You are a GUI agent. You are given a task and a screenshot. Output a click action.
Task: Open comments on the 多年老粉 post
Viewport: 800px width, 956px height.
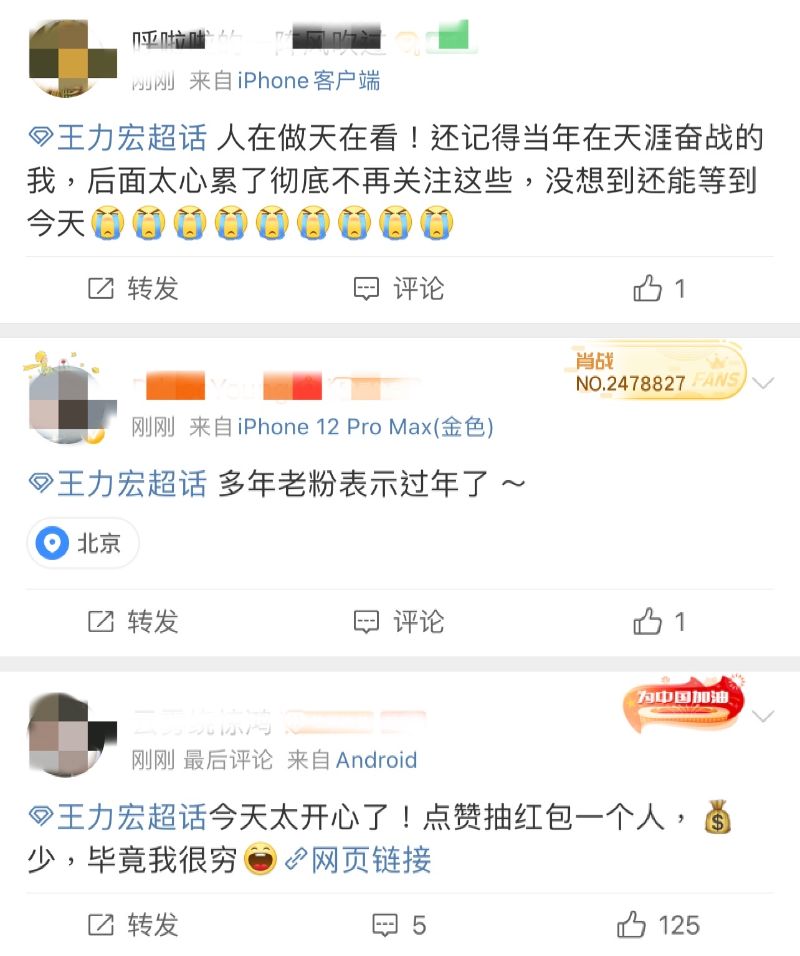click(x=399, y=622)
